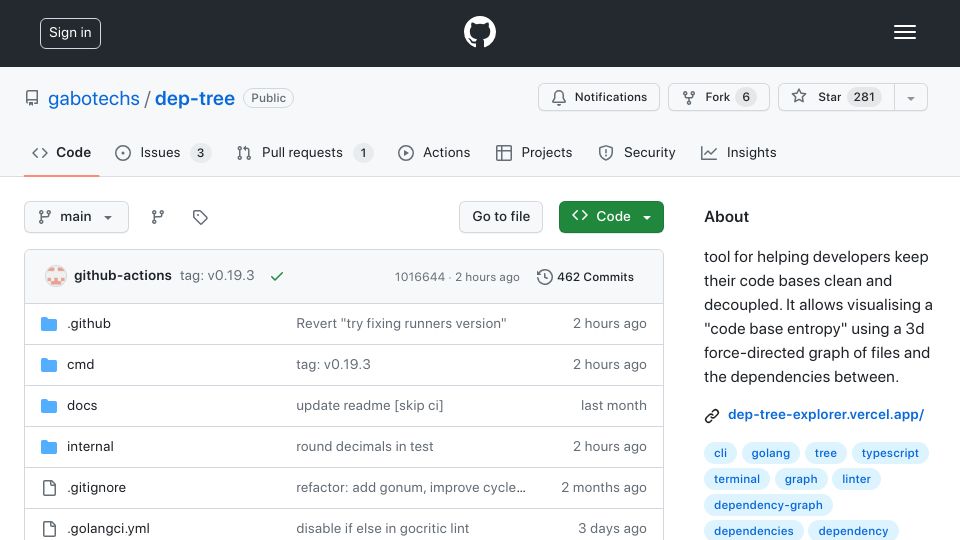Select the dependency-graph topic tag
The height and width of the screenshot is (540, 960).
[x=768, y=505]
